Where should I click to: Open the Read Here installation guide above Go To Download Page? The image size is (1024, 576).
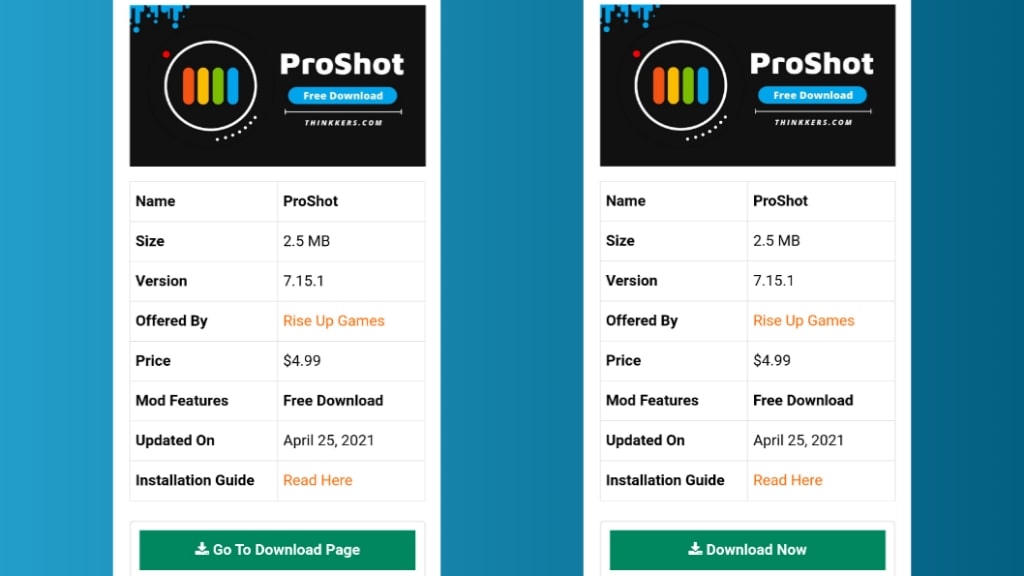[318, 480]
